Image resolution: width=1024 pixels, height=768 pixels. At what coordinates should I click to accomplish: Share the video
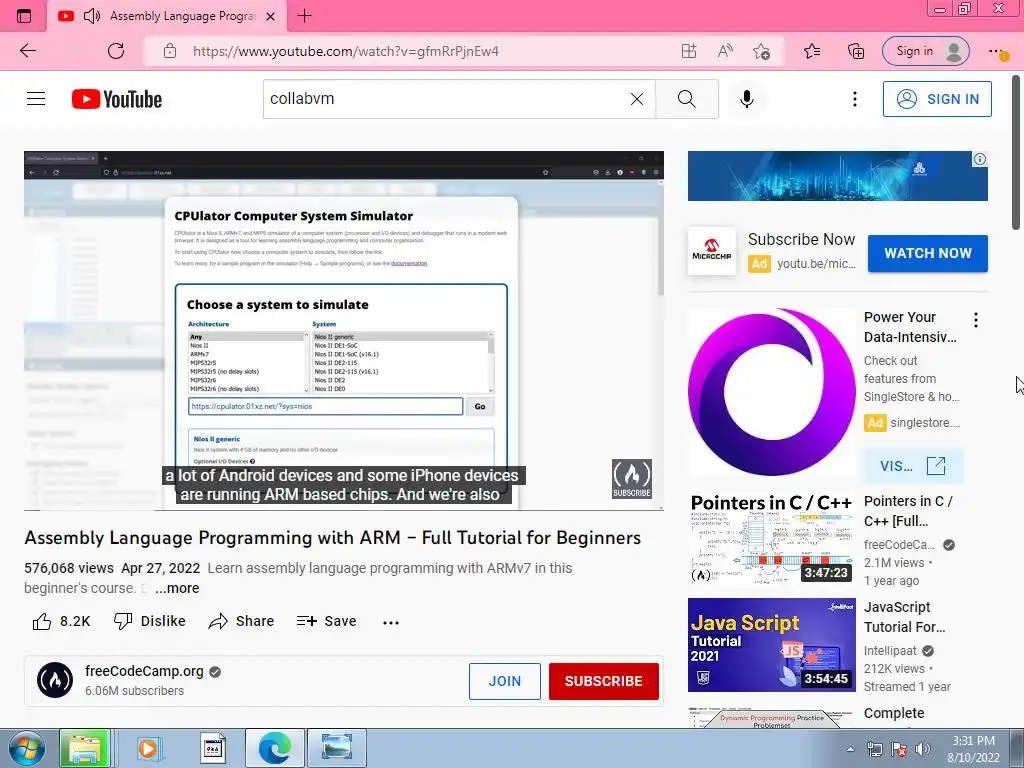241,621
